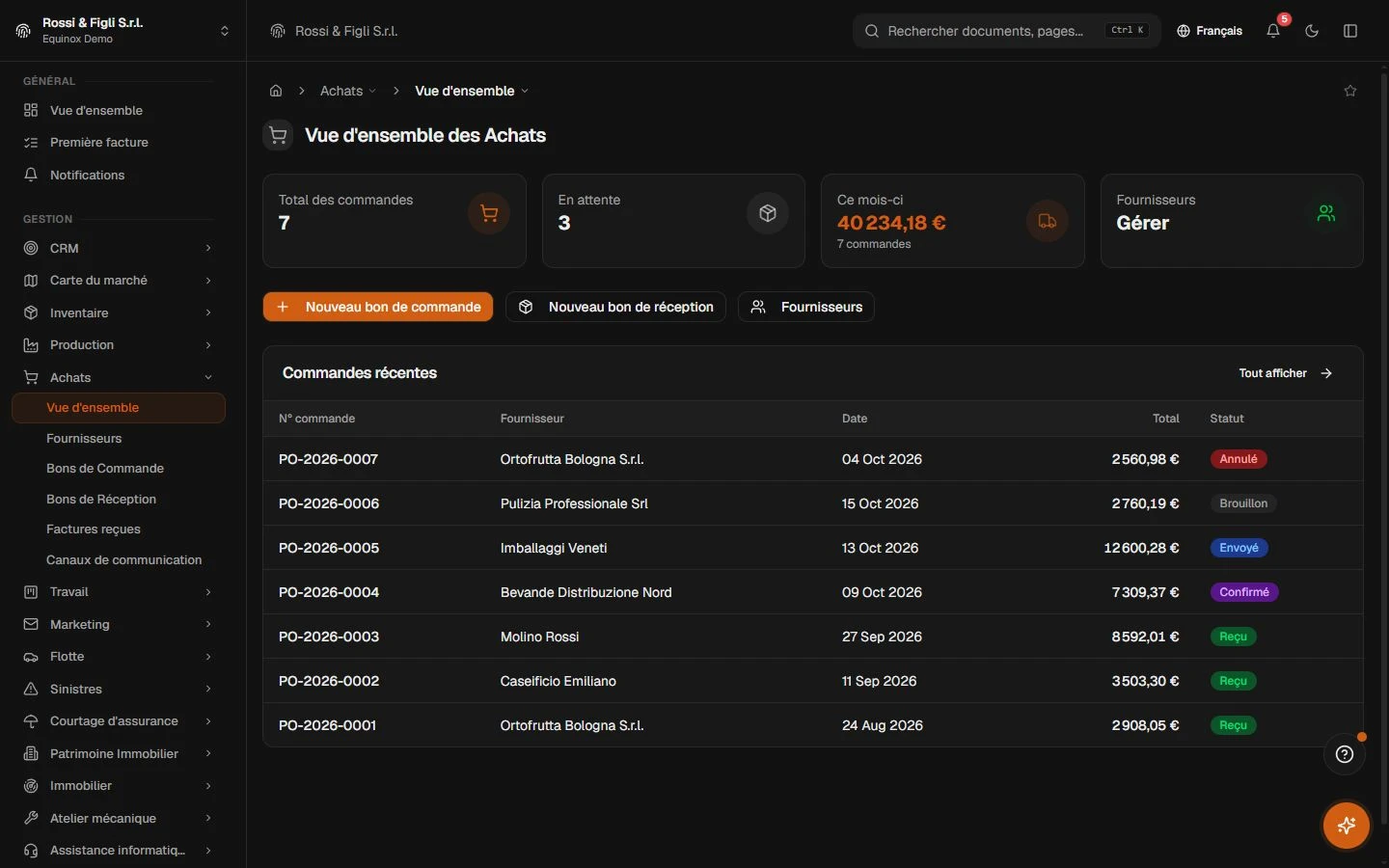Toggle dark mode with the moon icon
This screenshot has height=868, width=1389.
coord(1312,31)
